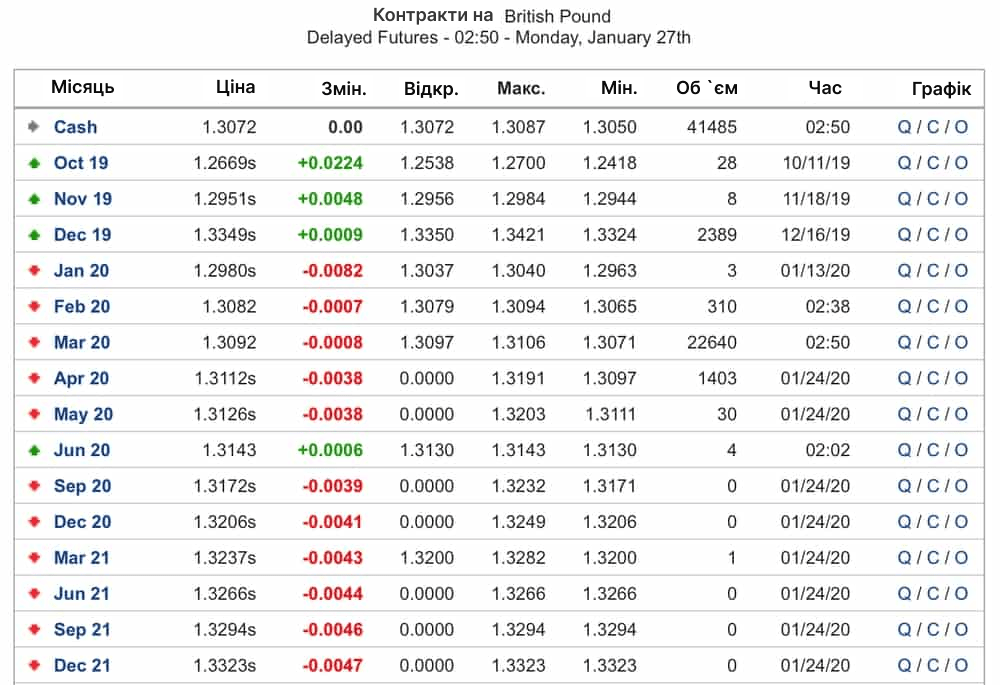The height and width of the screenshot is (685, 1000).
Task: Click the O link in Dec 19 row
Action: coord(961,235)
